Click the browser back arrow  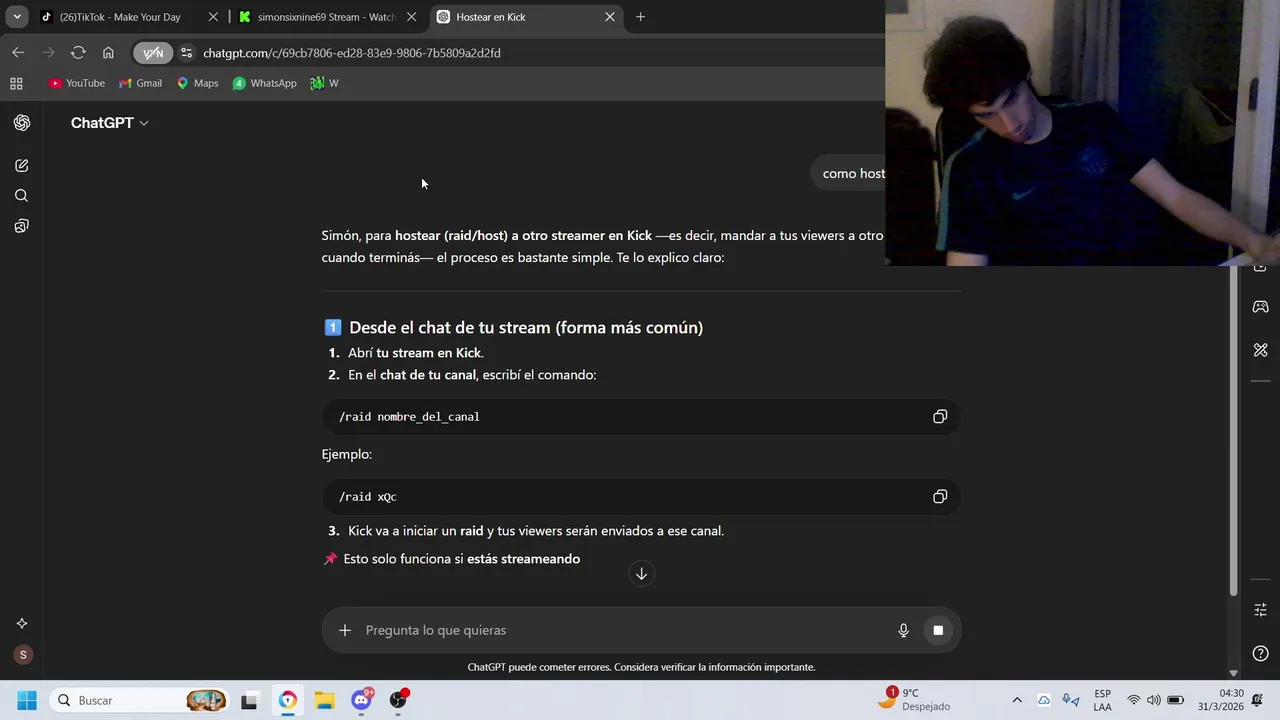click(18, 53)
